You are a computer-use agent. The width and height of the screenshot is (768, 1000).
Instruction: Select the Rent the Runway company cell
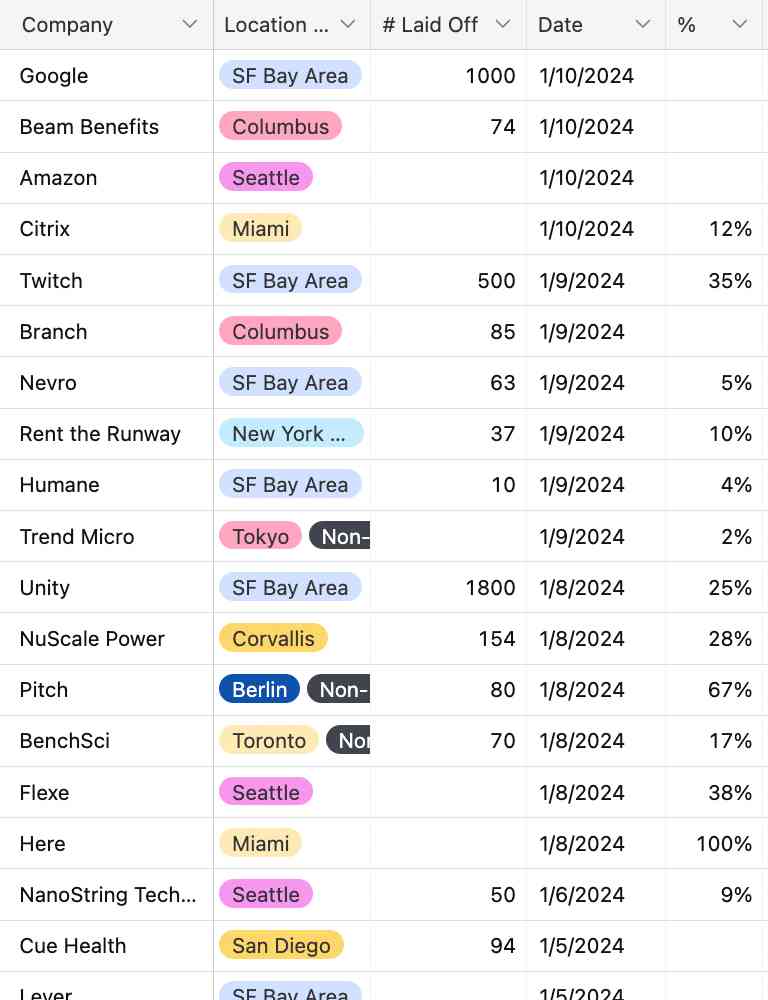pyautogui.click(x=107, y=434)
